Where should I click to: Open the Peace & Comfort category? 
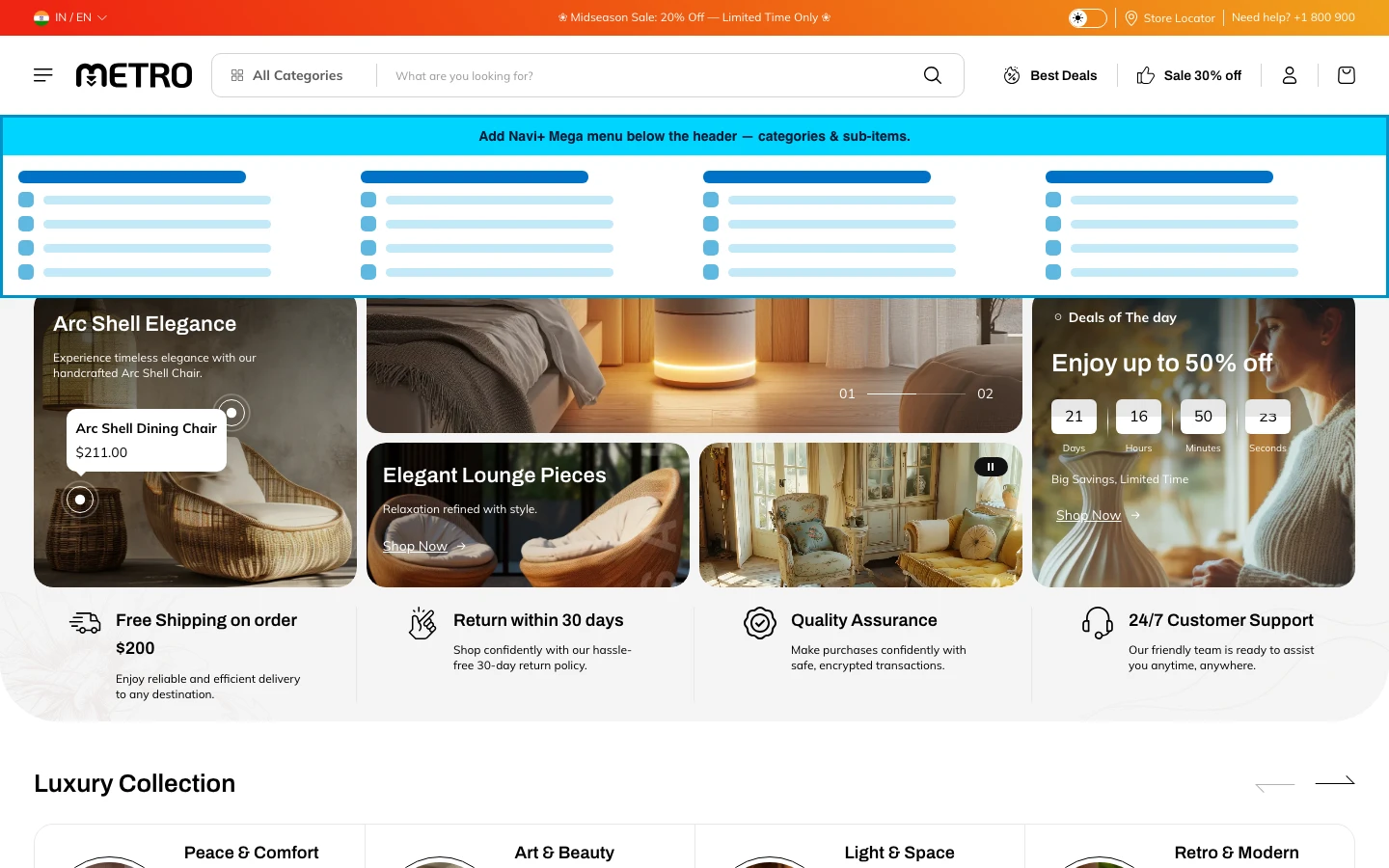(251, 853)
